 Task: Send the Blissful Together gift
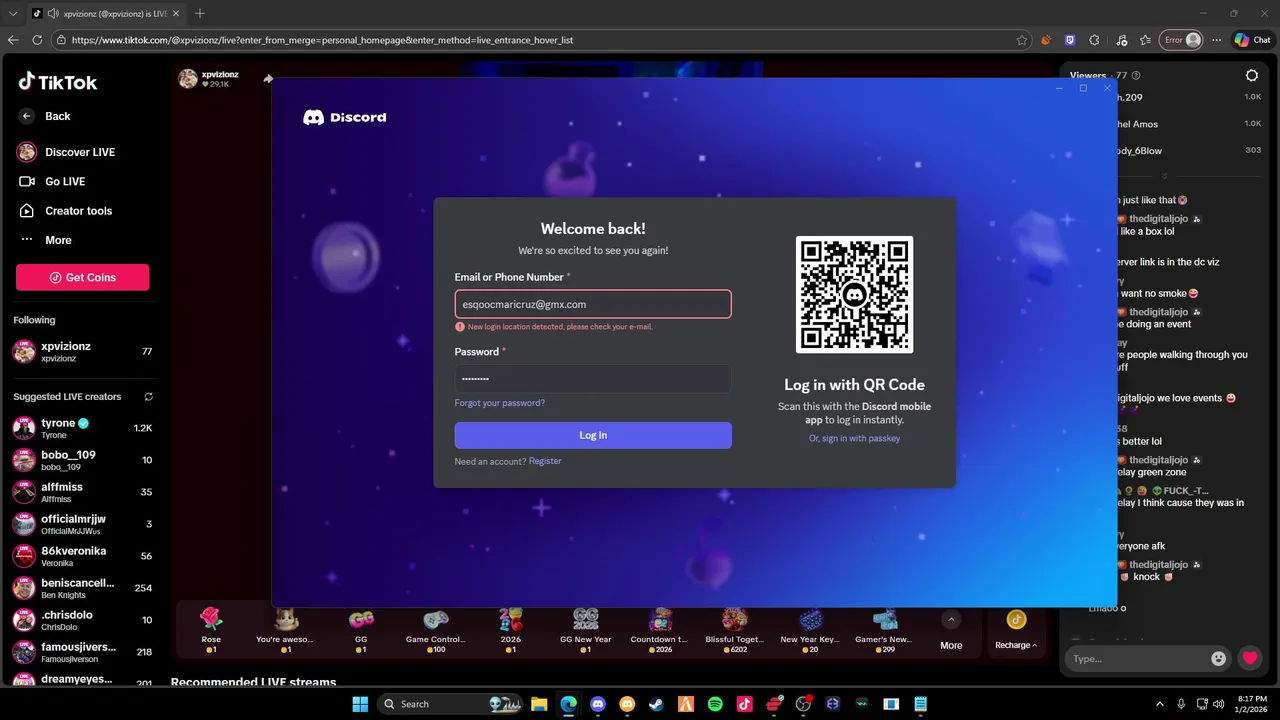(735, 629)
